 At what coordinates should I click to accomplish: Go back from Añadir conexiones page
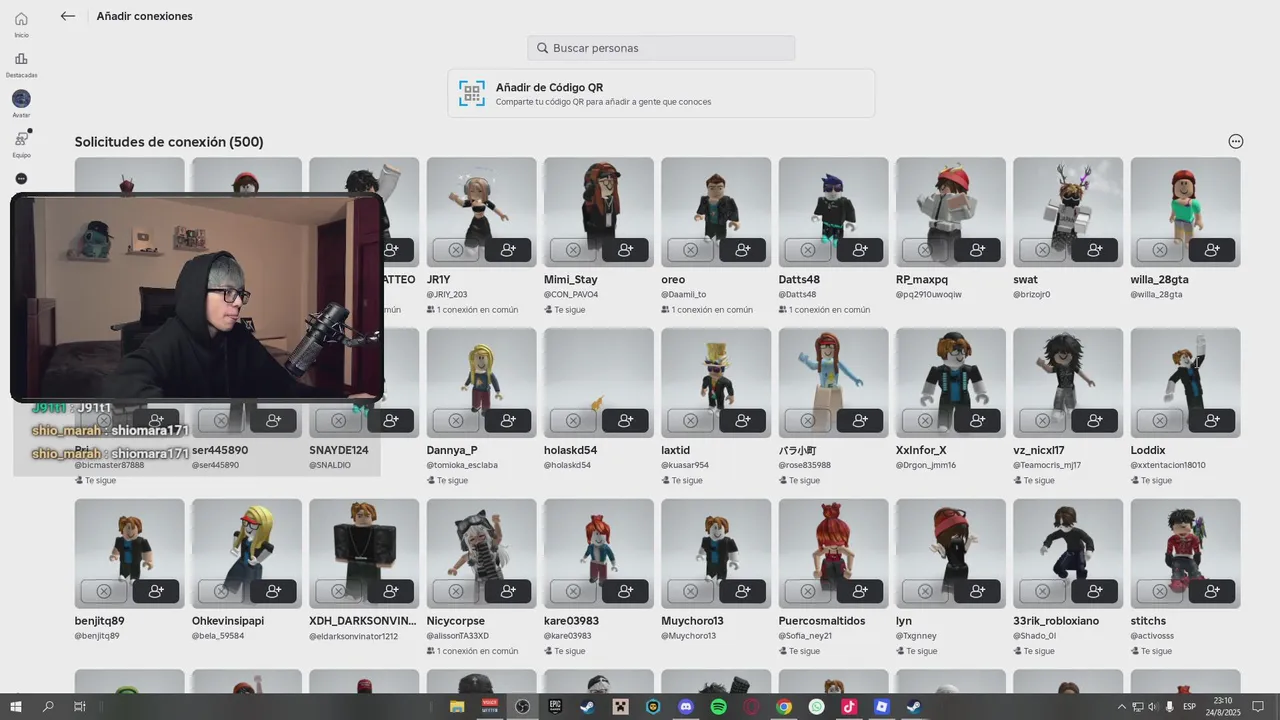(x=68, y=16)
